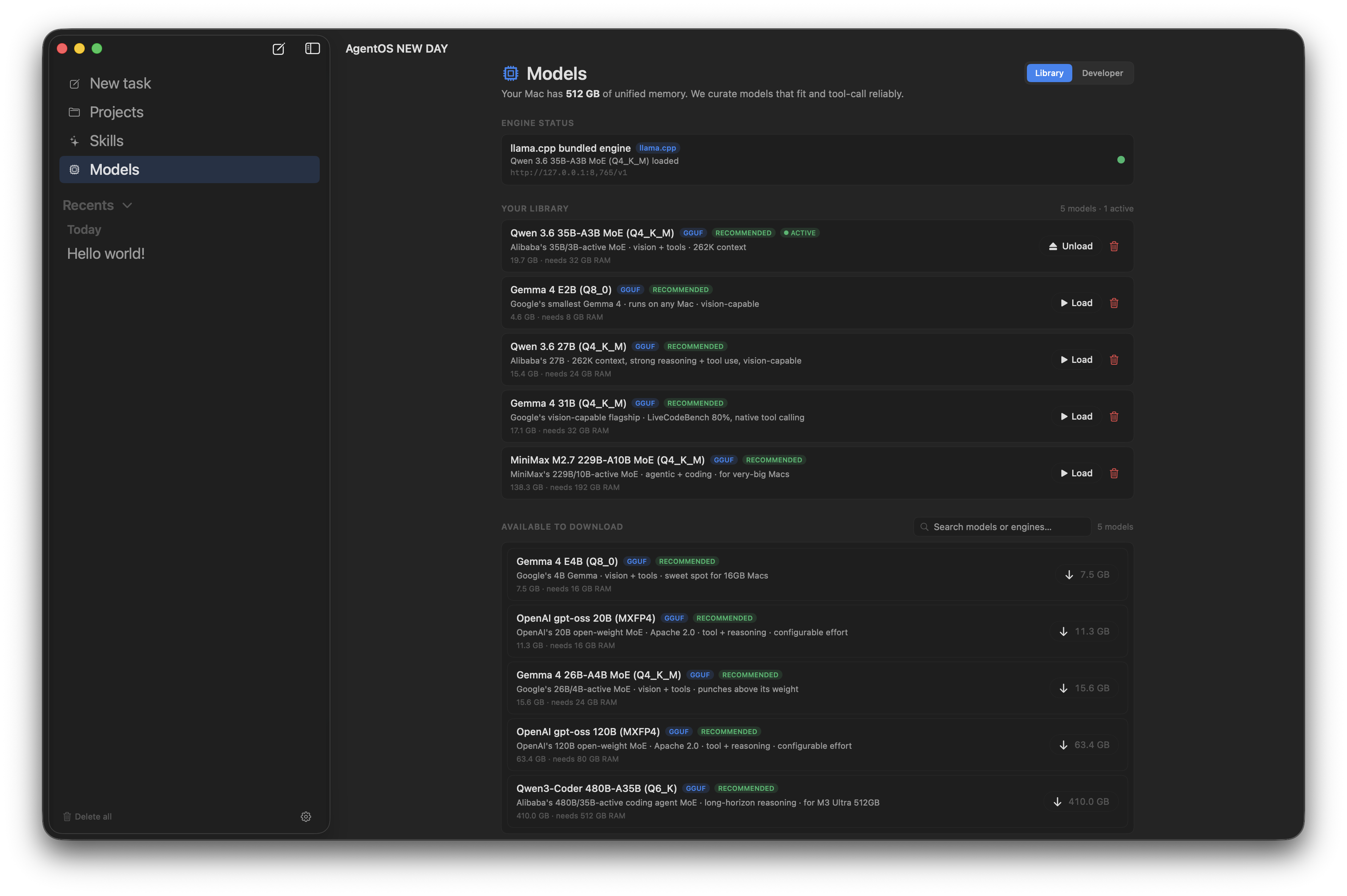Select the Qwen 3.6 27B (Q4_K_M) title
1347x896 pixels.
point(568,346)
